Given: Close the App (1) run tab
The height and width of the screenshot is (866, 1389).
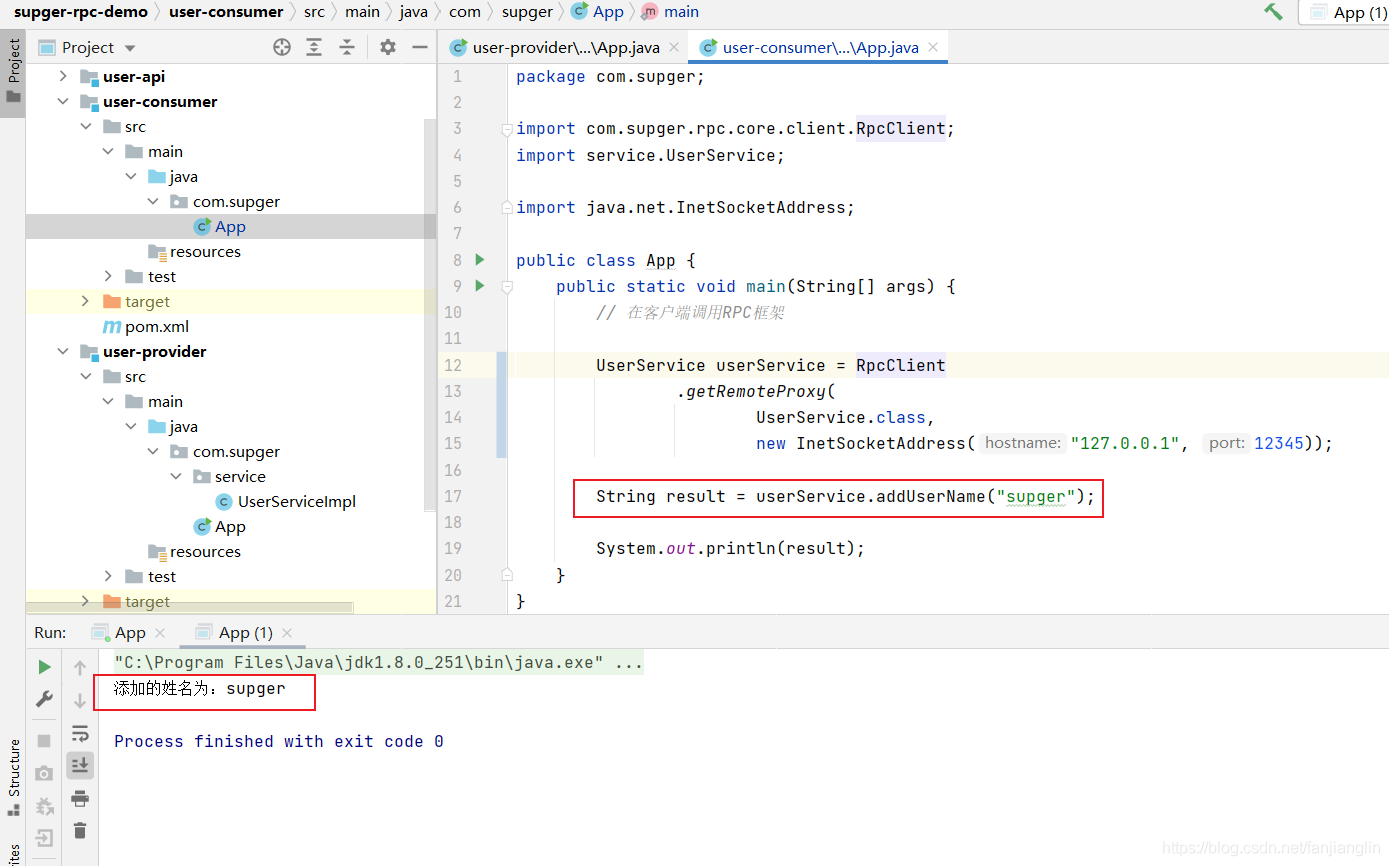Looking at the screenshot, I should 287,633.
